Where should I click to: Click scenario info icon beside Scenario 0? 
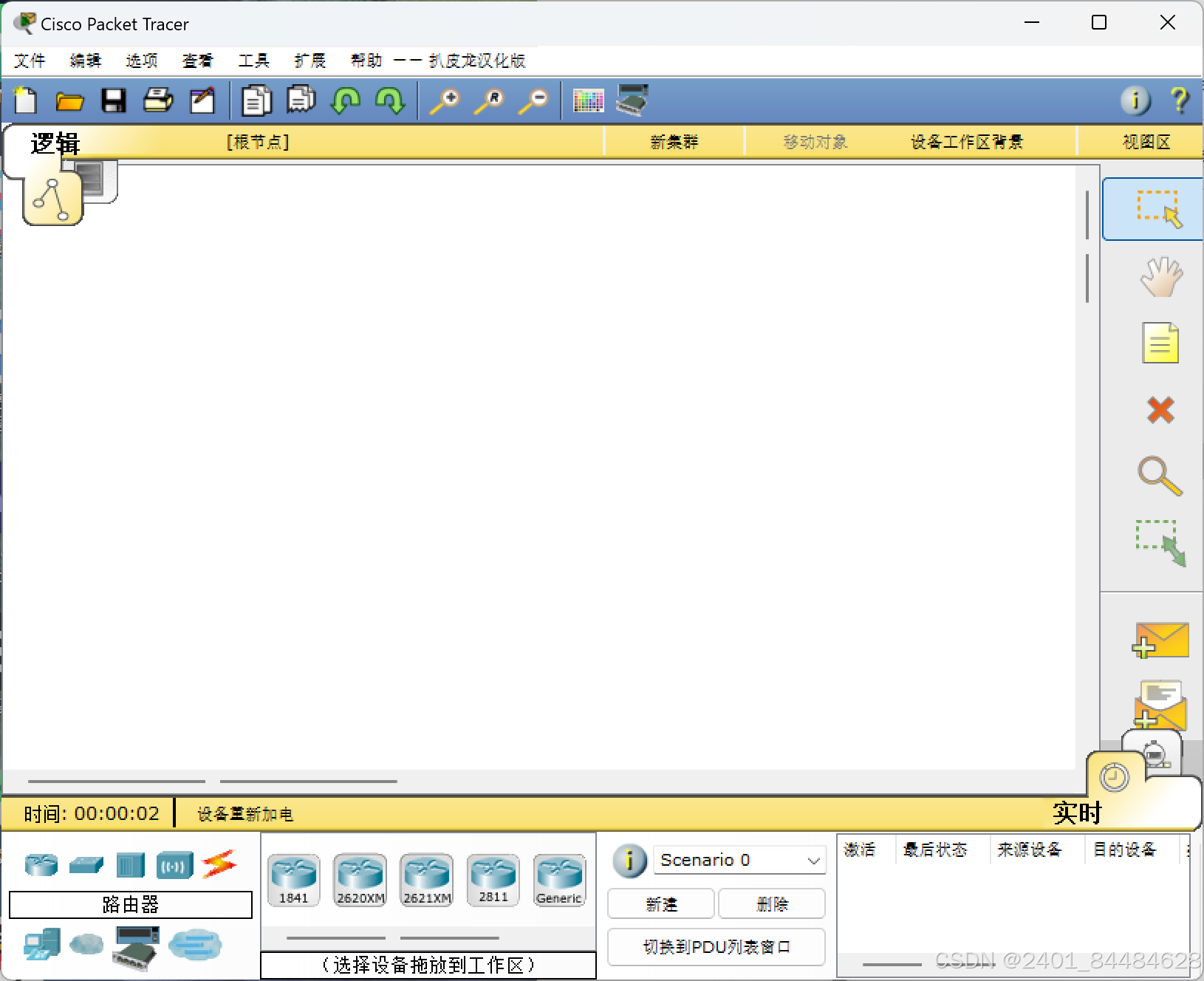[x=629, y=861]
